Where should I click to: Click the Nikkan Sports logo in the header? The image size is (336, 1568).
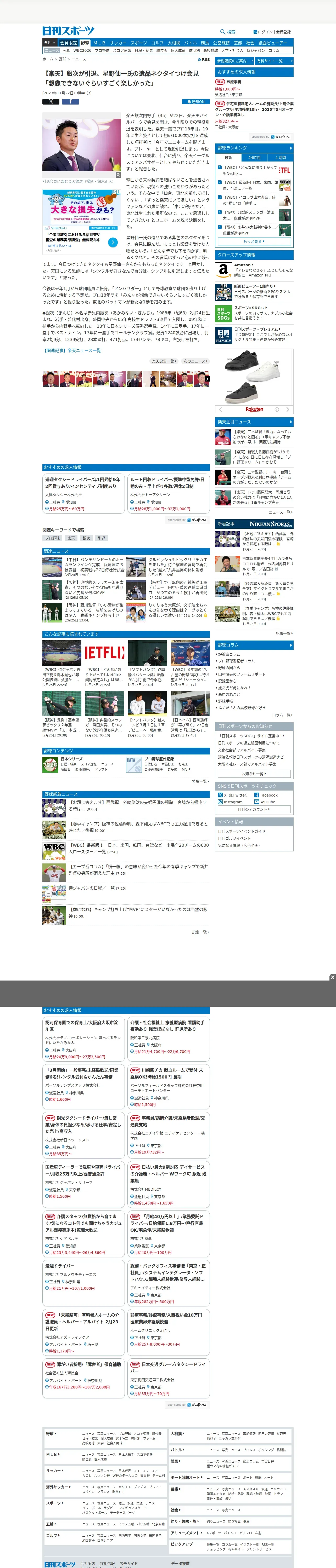tap(68, 31)
